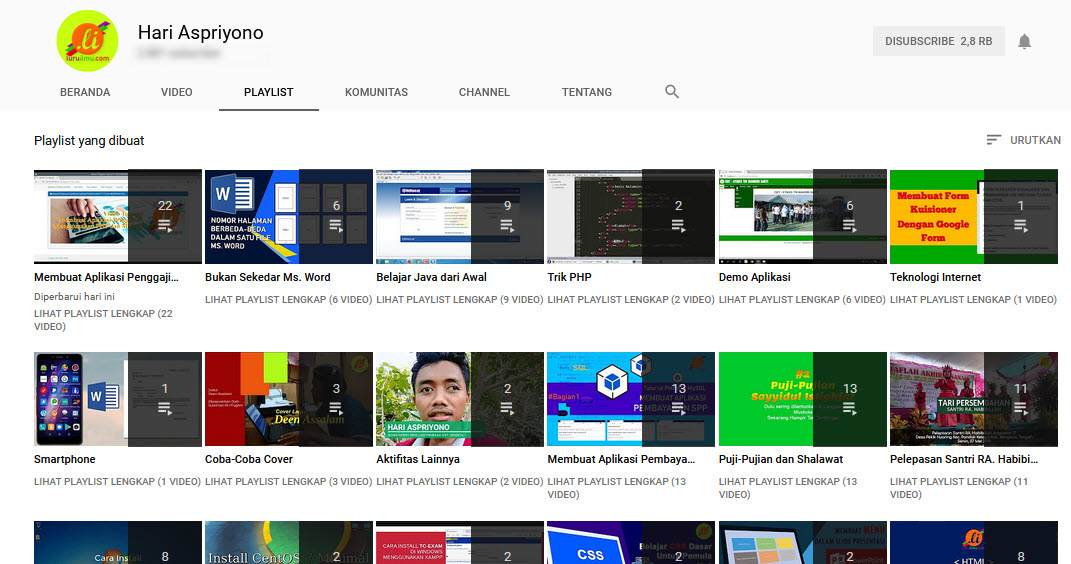Click playlist queue icon on Demo Aplikasi thumbnail
Screen dimensions: 1071x564
coord(850,225)
